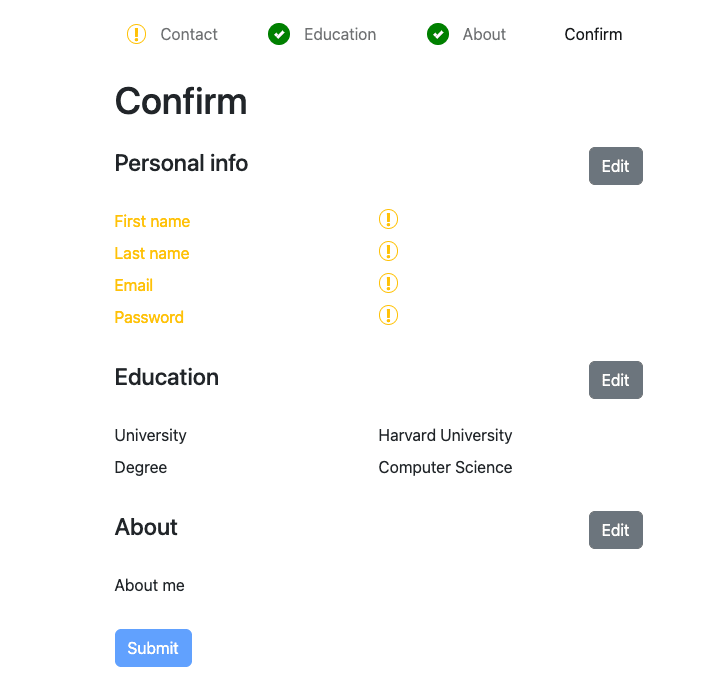Switch to the Education step tab
This screenshot has width=727, height=700.
340,34
